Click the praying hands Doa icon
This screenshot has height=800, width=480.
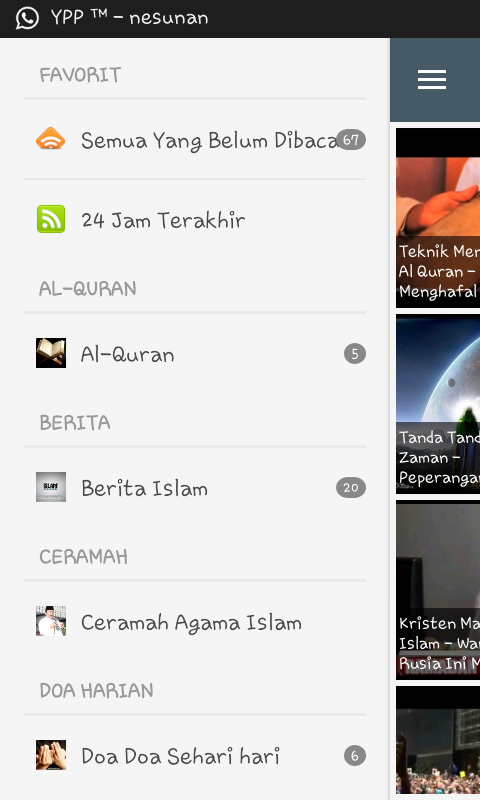point(50,755)
